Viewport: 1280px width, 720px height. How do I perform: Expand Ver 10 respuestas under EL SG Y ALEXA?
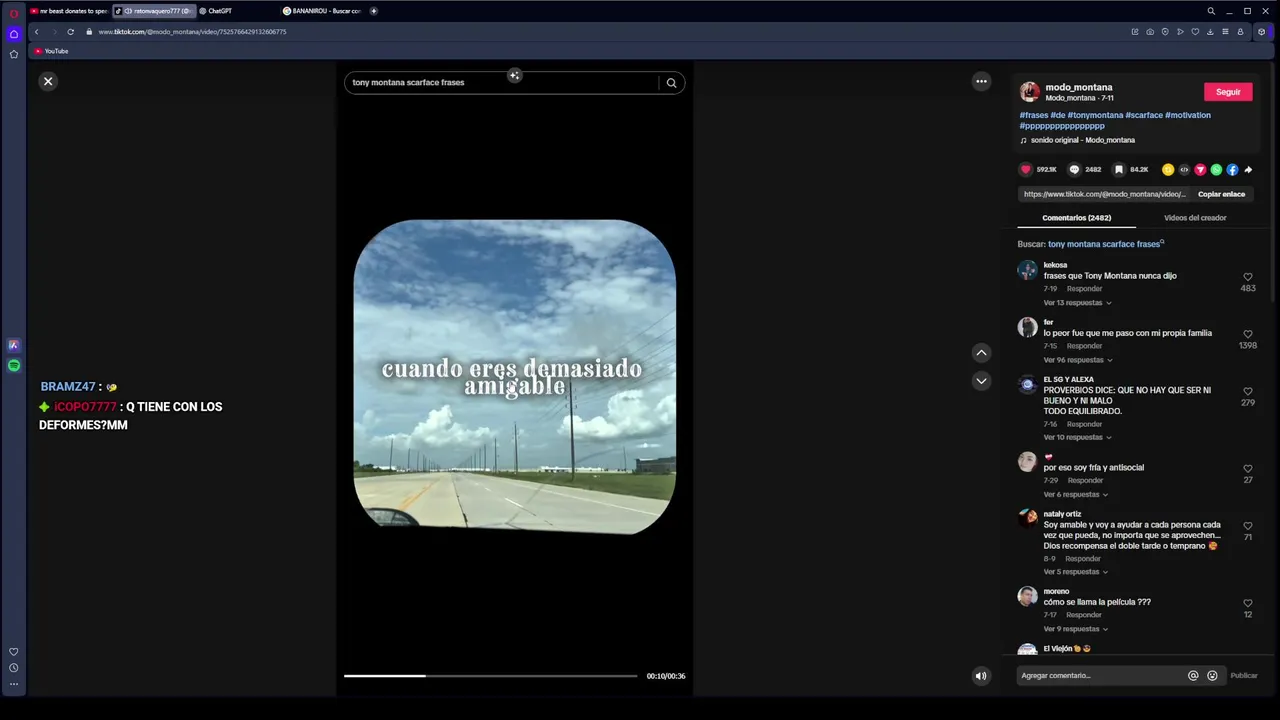click(1077, 437)
